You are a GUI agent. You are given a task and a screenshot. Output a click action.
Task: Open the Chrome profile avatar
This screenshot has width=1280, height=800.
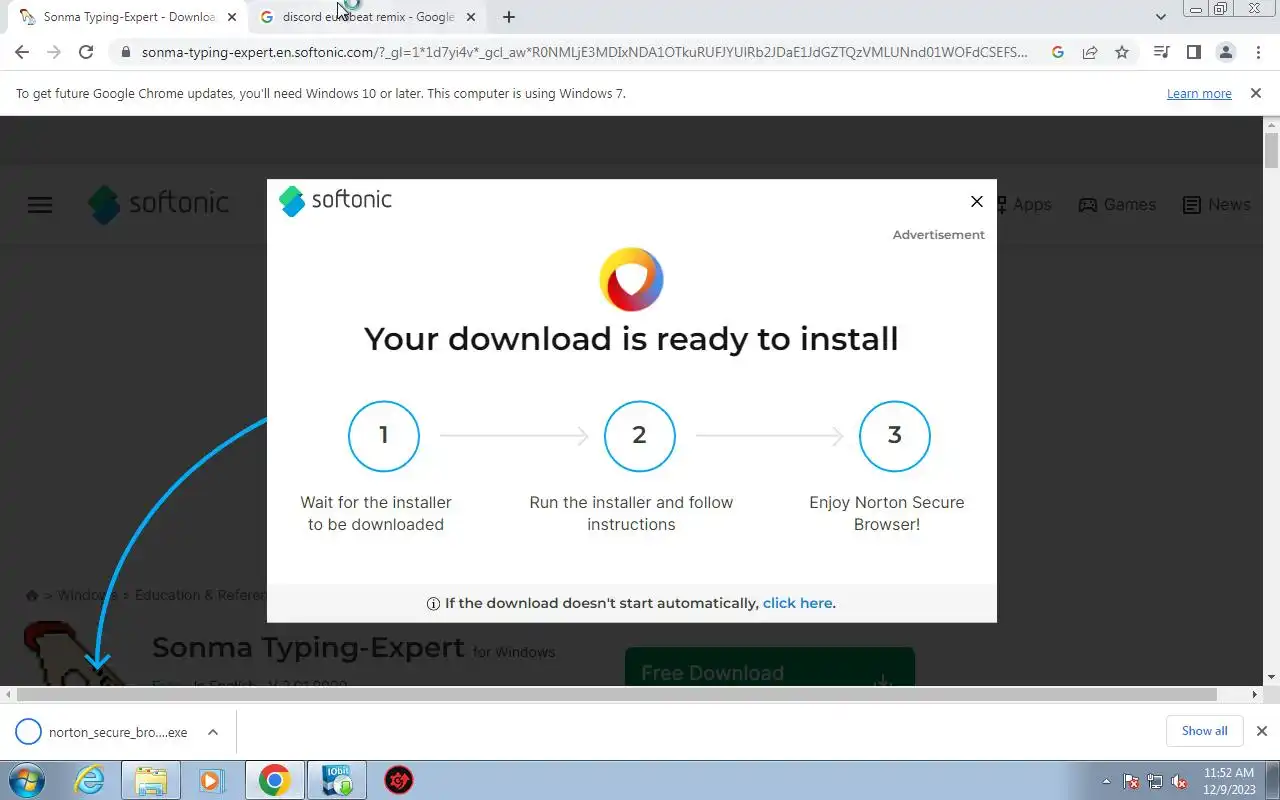coord(1225,52)
